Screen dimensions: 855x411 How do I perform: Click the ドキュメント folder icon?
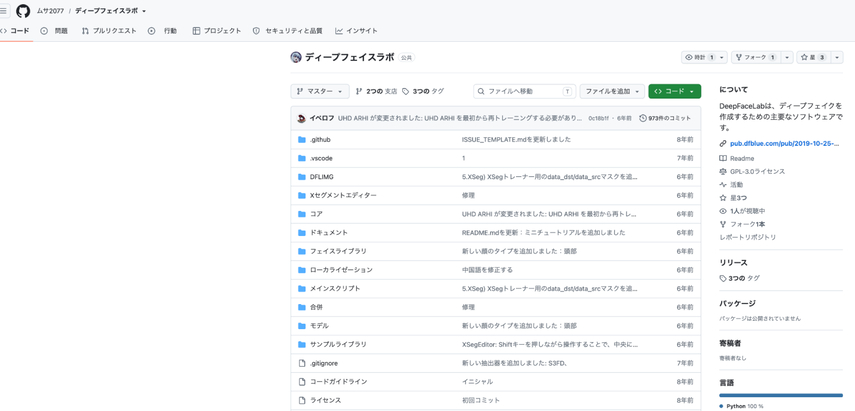tap(302, 233)
